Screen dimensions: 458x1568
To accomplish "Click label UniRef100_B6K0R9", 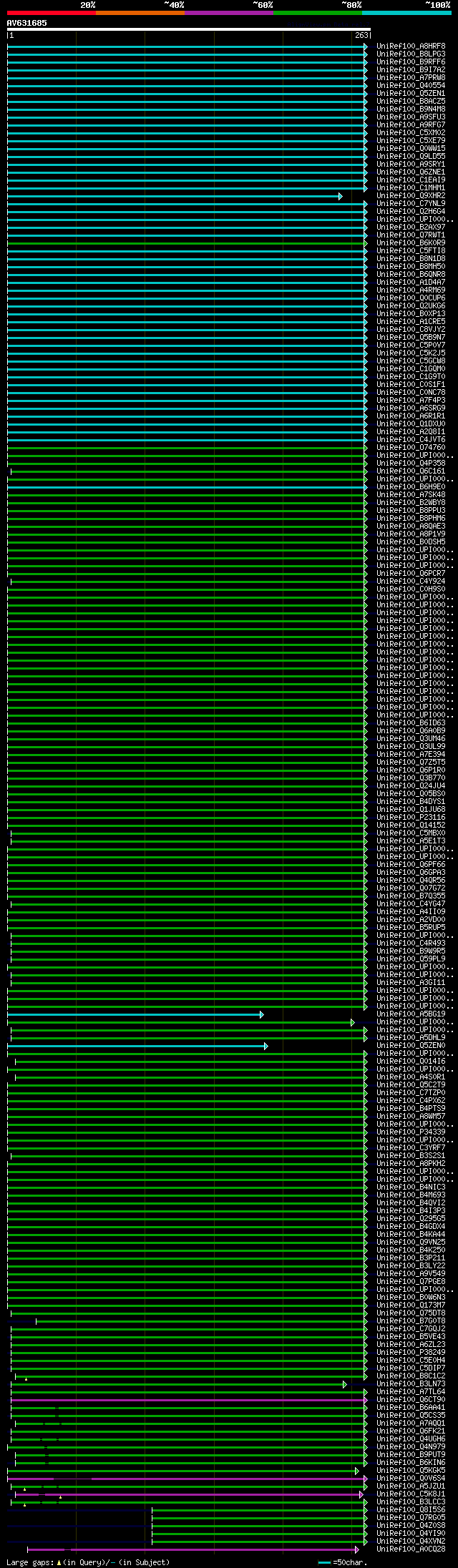I will click(x=411, y=243).
